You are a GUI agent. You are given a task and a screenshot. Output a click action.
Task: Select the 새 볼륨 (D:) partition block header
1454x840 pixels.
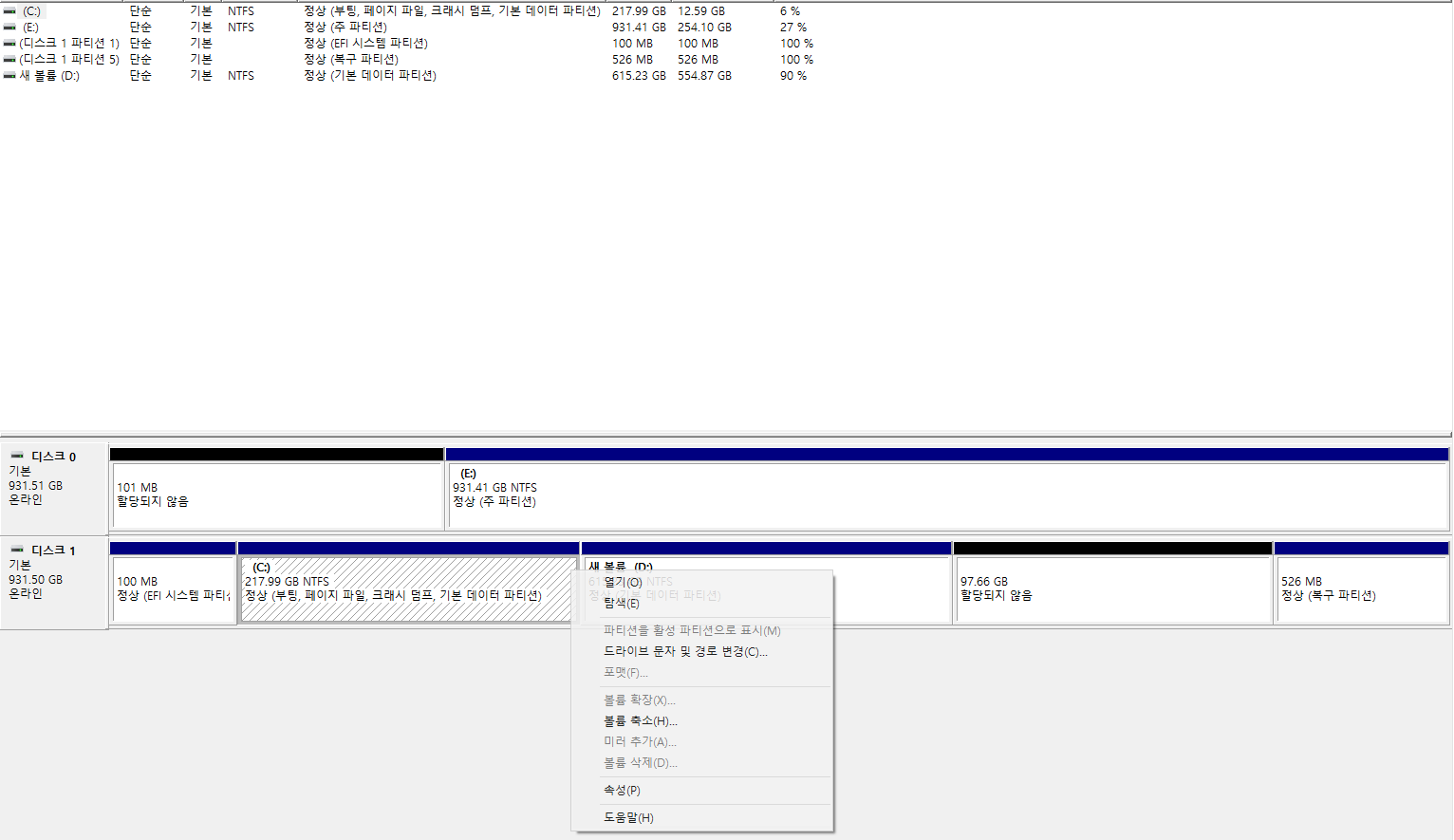pyautogui.click(x=766, y=549)
